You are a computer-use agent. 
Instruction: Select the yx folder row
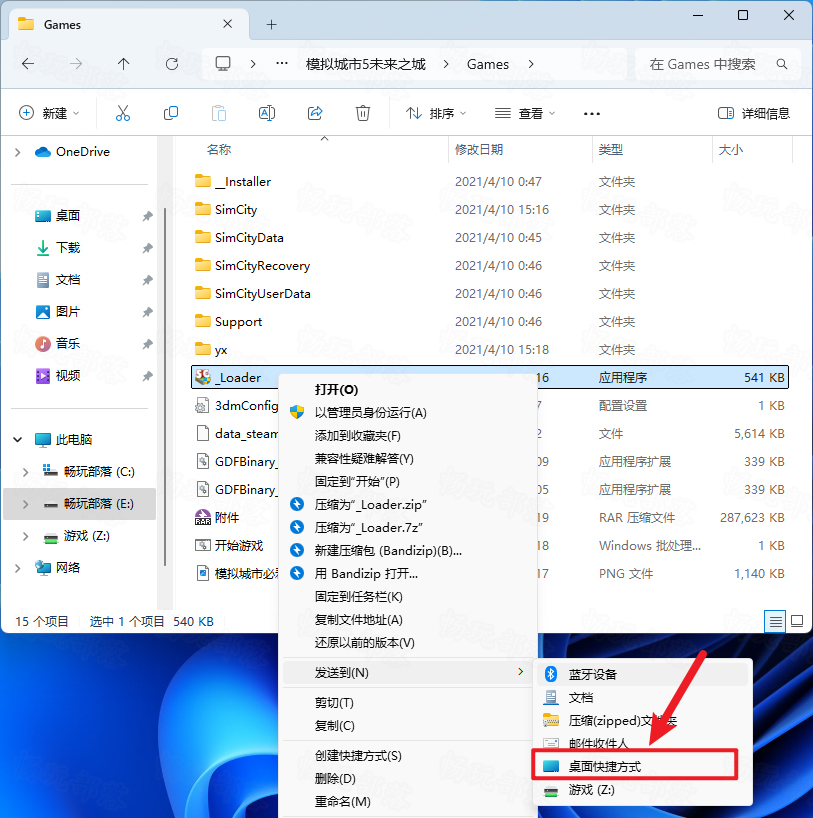pos(489,350)
